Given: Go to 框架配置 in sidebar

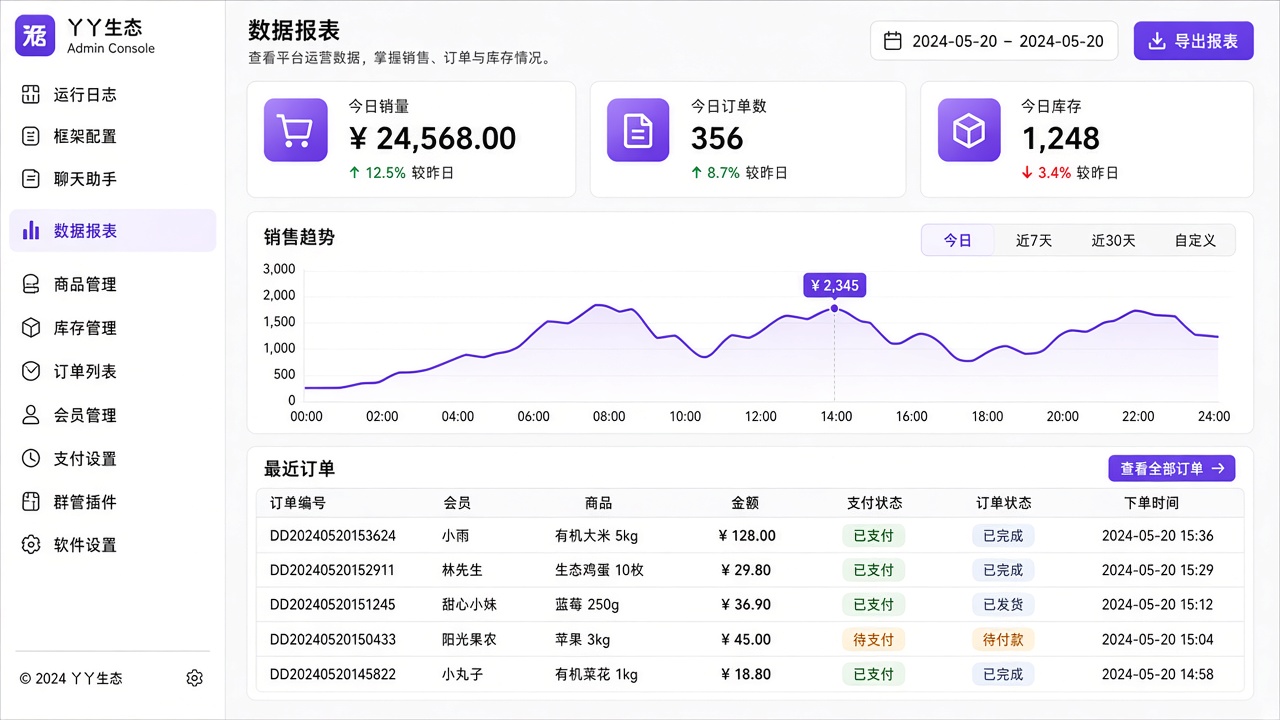Looking at the screenshot, I should click(112, 136).
